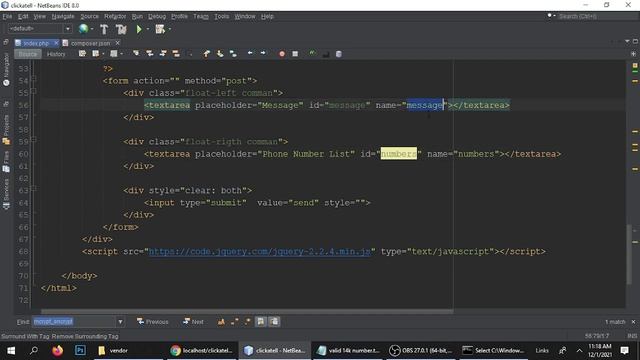Viewport: 640px width, 360px height.
Task: Run the project with green play icon
Action: [x=139, y=29]
